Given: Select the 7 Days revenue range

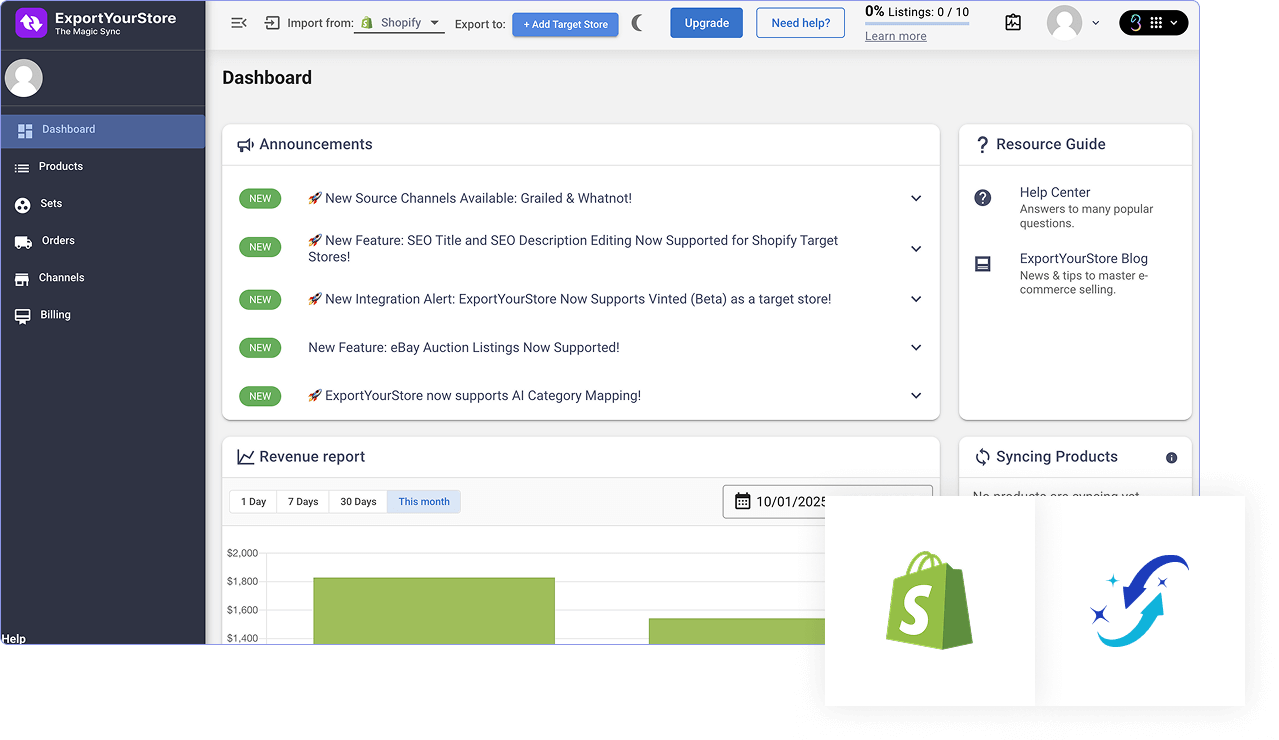Looking at the screenshot, I should pos(303,502).
